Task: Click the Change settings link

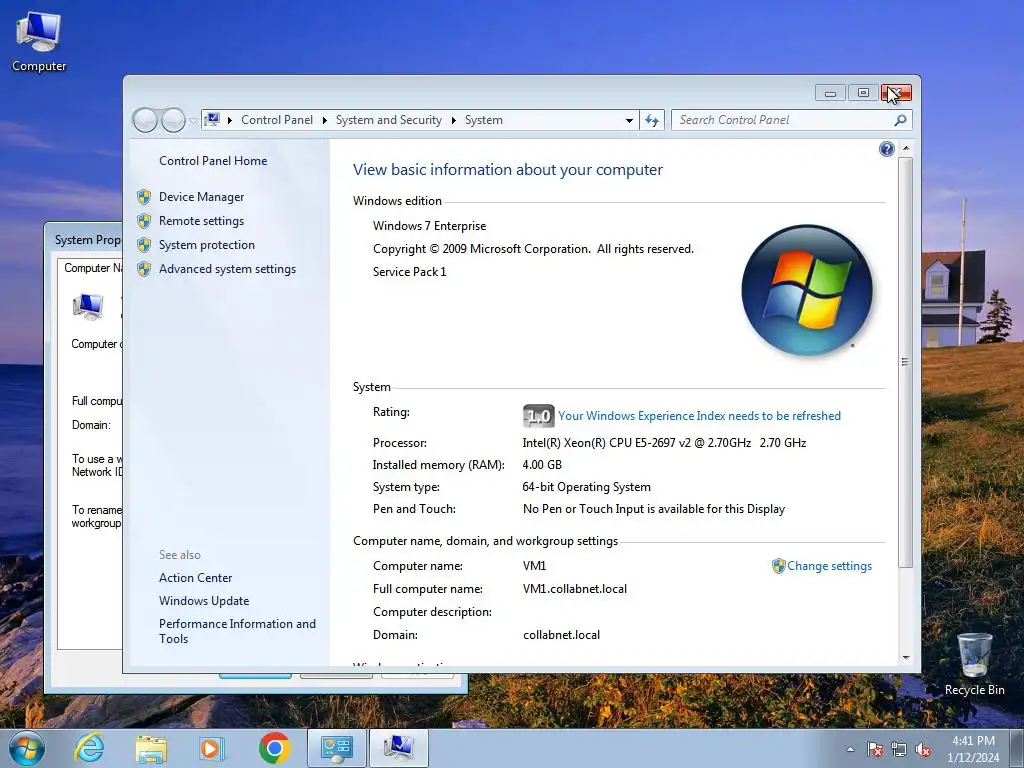Action: 829,566
